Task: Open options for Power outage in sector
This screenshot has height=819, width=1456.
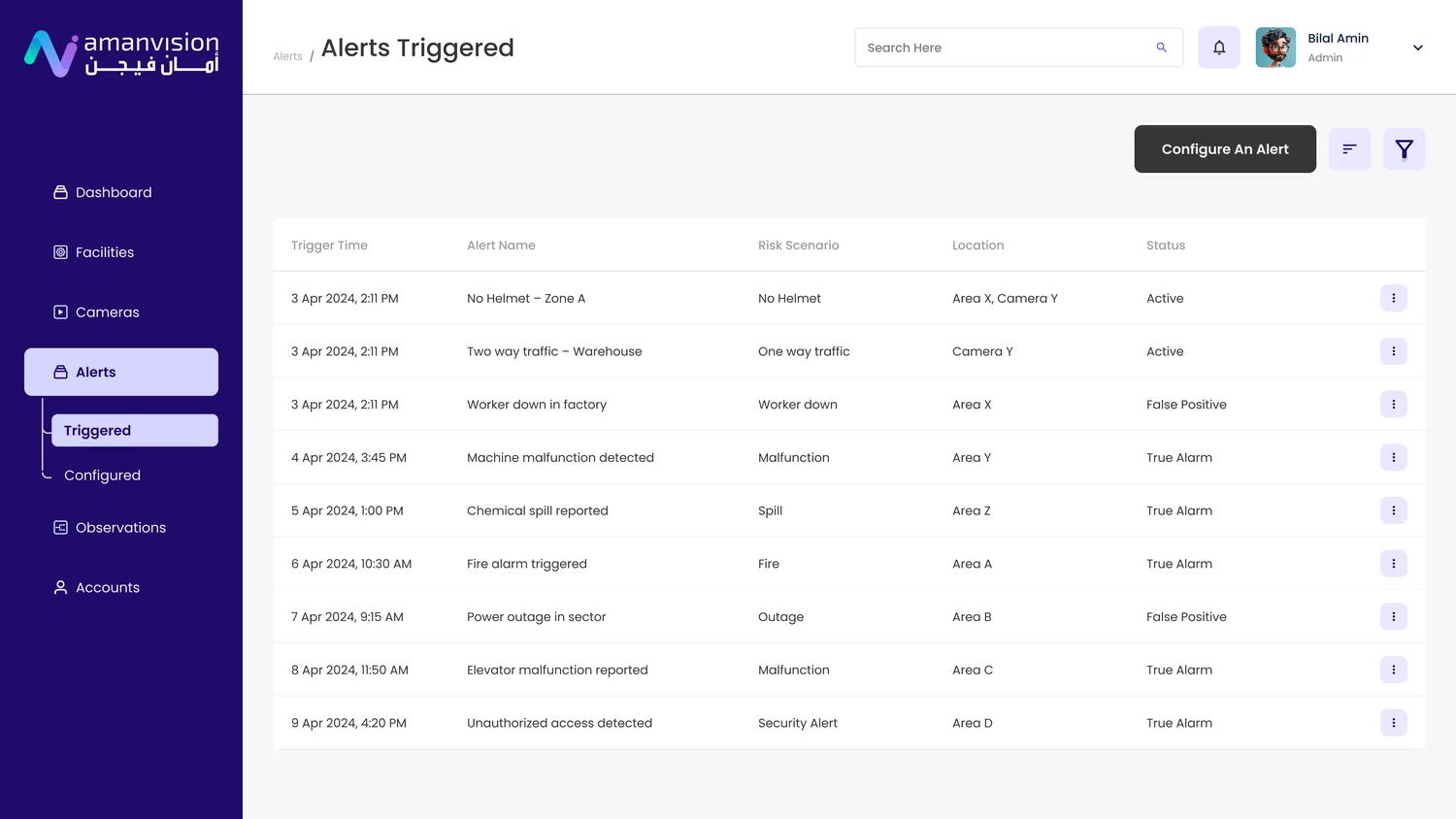Action: [x=1394, y=616]
